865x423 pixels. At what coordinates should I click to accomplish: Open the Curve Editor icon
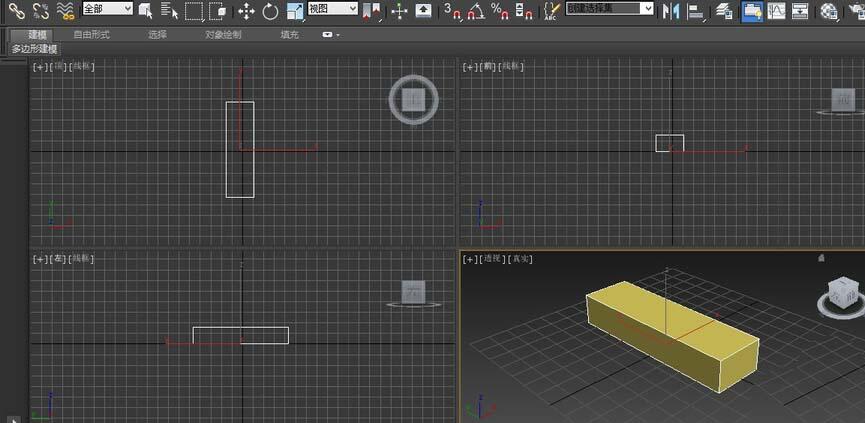[776, 10]
